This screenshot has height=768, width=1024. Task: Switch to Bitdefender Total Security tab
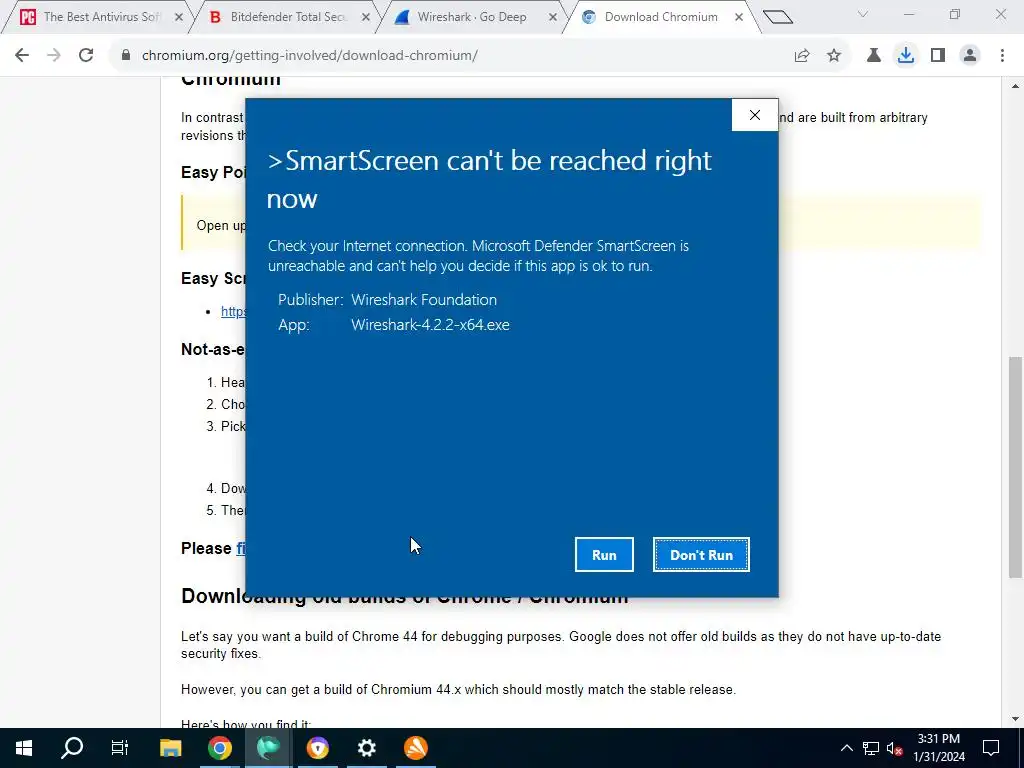[x=288, y=17]
